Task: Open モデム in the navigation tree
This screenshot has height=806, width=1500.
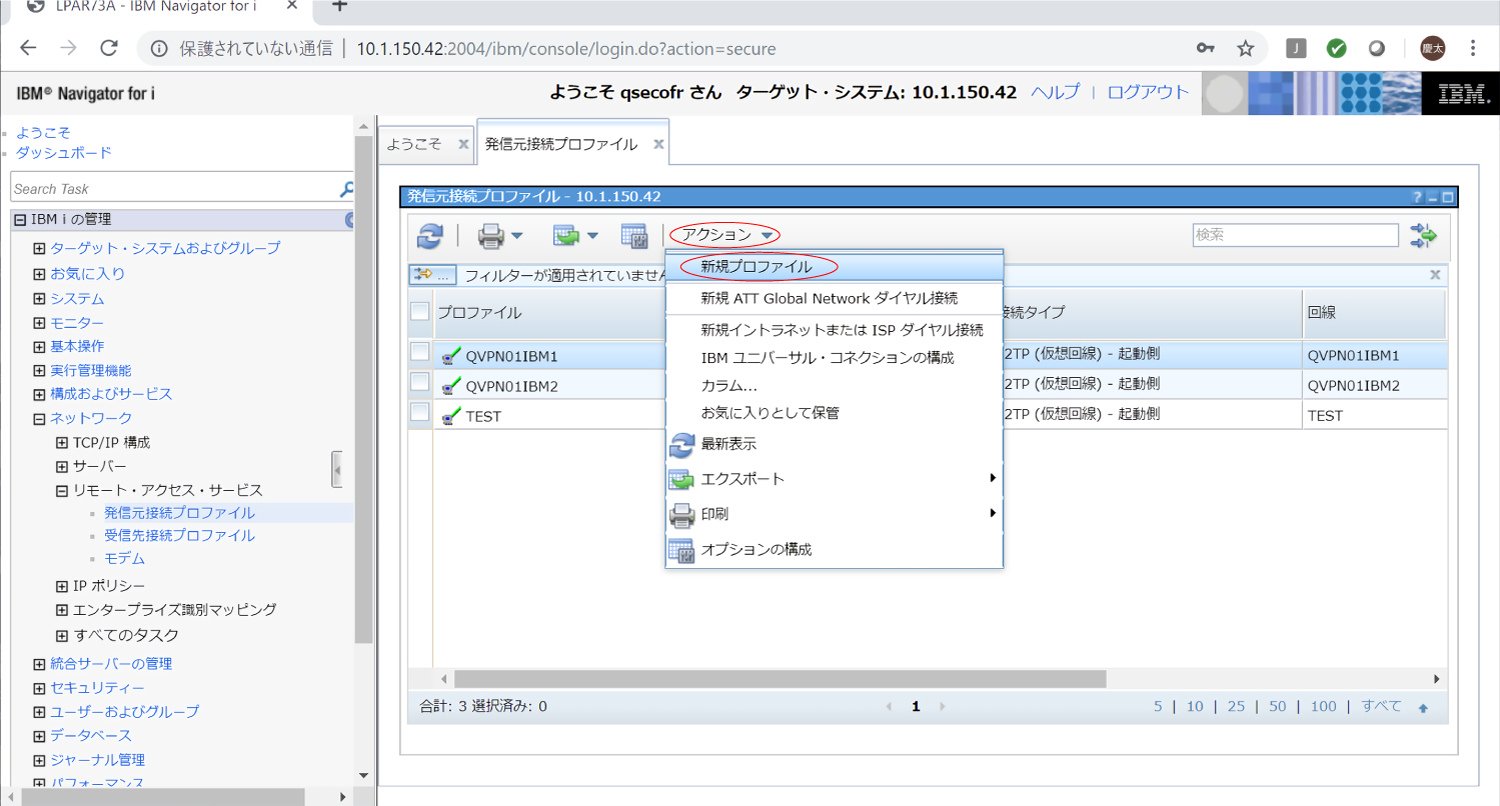Action: [x=124, y=558]
